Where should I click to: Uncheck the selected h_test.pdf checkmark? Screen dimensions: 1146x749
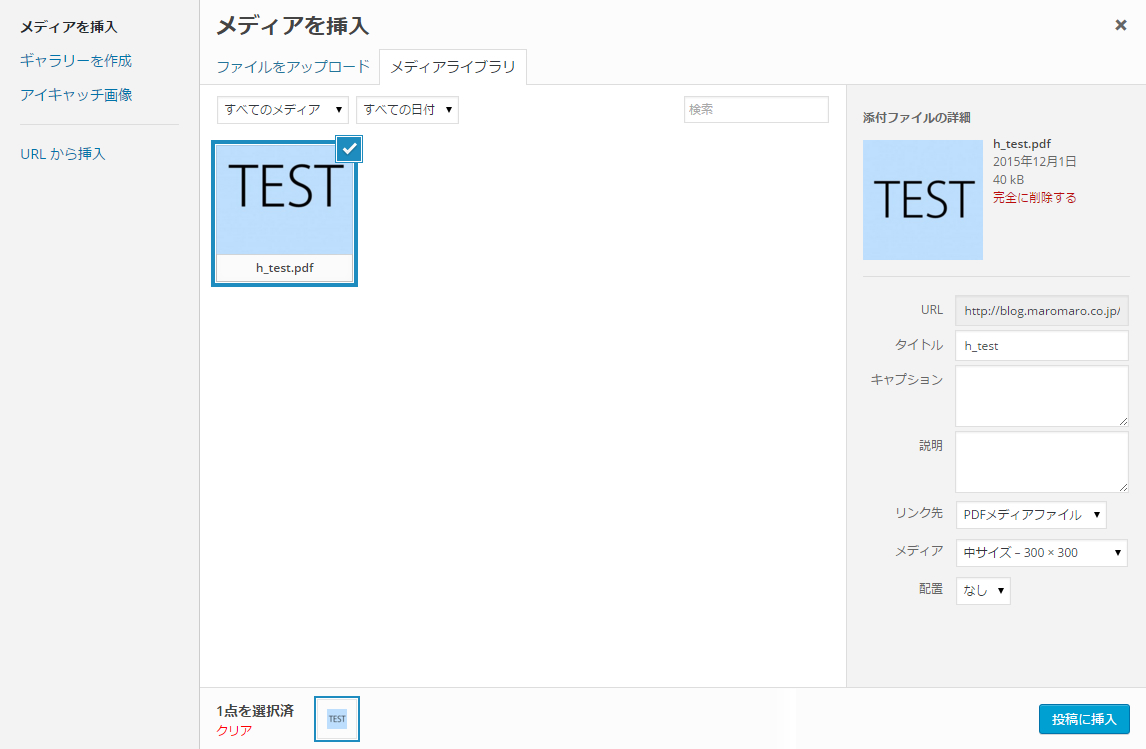(x=349, y=148)
